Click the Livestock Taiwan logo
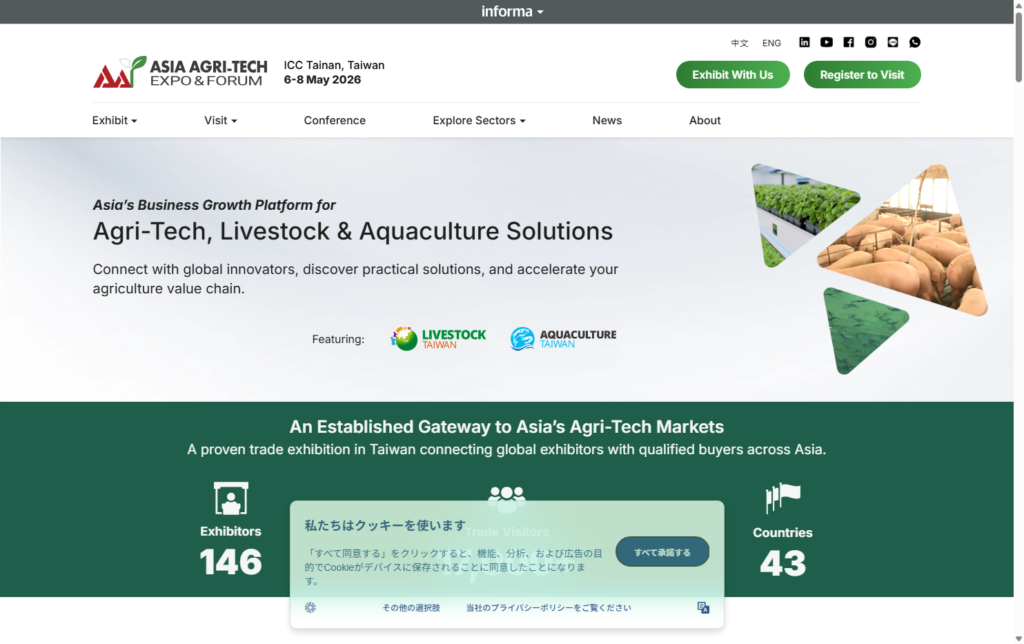Image resolution: width=1024 pixels, height=644 pixels. pyautogui.click(x=438, y=339)
